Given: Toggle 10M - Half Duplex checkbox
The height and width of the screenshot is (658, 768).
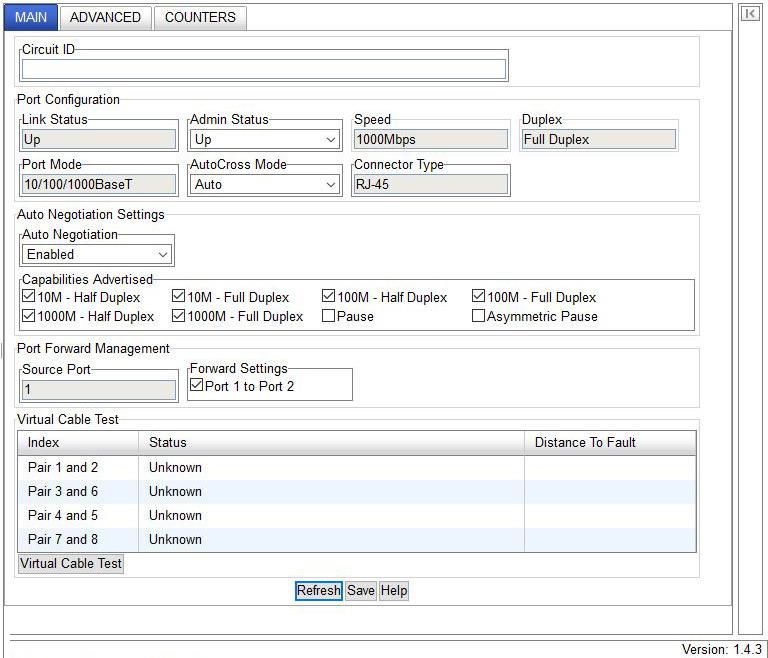Looking at the screenshot, I should pyautogui.click(x=29, y=297).
